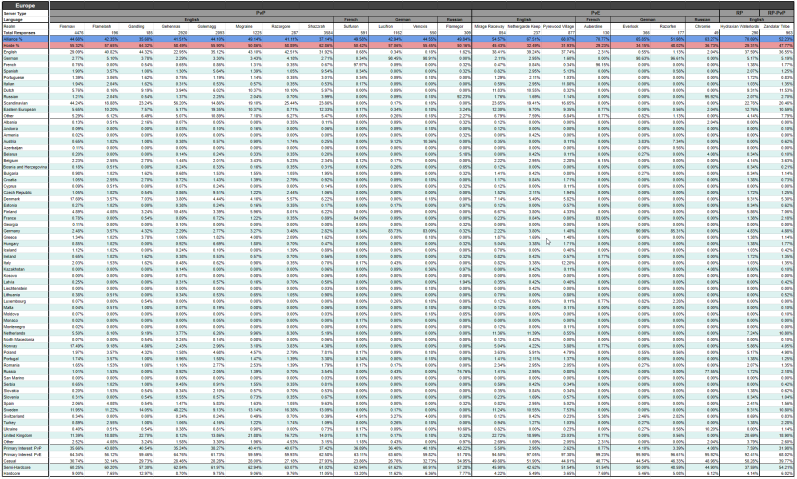Select the Denmark row label
This screenshot has height=479, width=797.
click(x=11, y=199)
